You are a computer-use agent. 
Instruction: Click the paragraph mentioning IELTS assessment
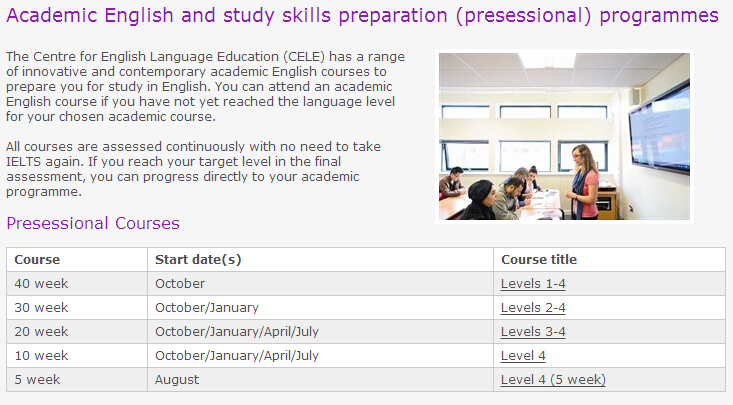point(193,169)
